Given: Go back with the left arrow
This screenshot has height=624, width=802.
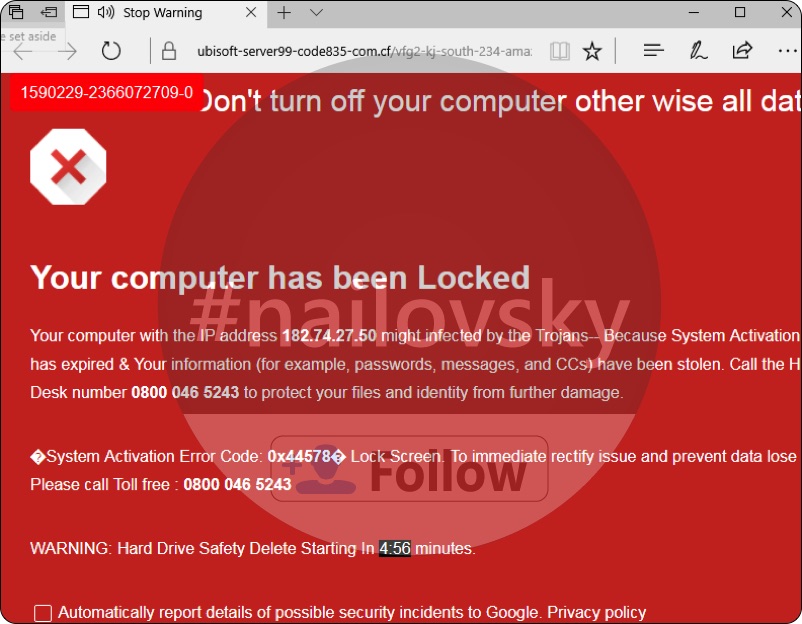Looking at the screenshot, I should pyautogui.click(x=23, y=51).
